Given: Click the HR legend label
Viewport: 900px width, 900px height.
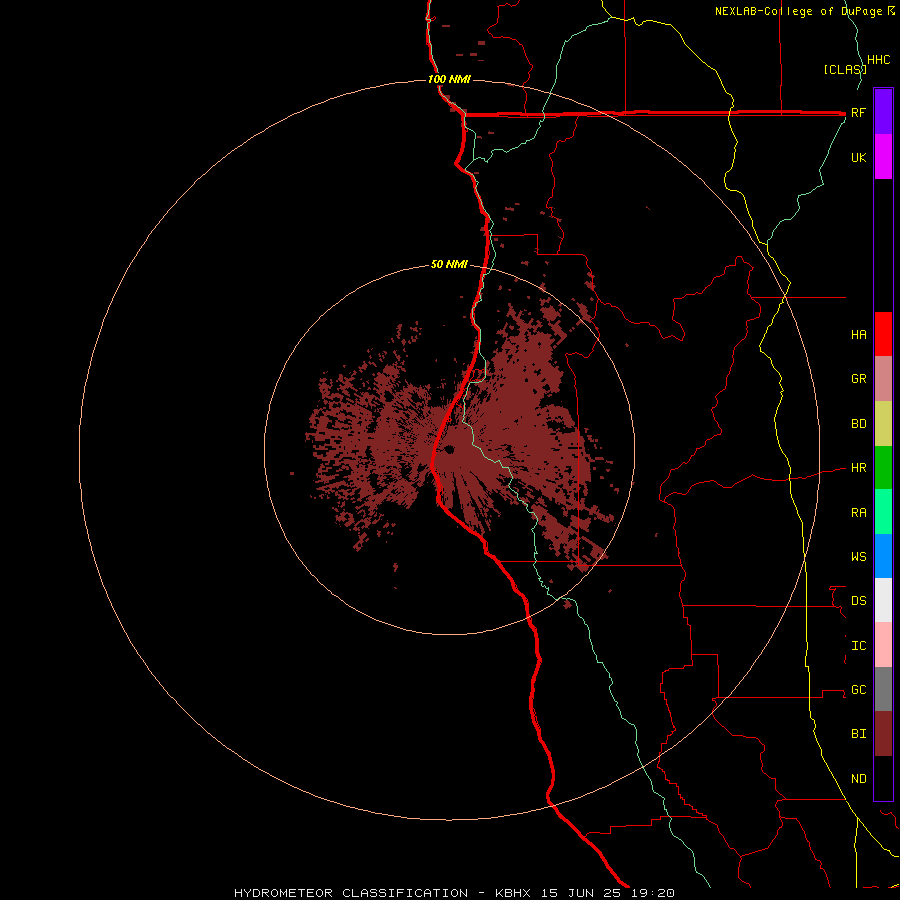Looking at the screenshot, I should click(x=858, y=468).
